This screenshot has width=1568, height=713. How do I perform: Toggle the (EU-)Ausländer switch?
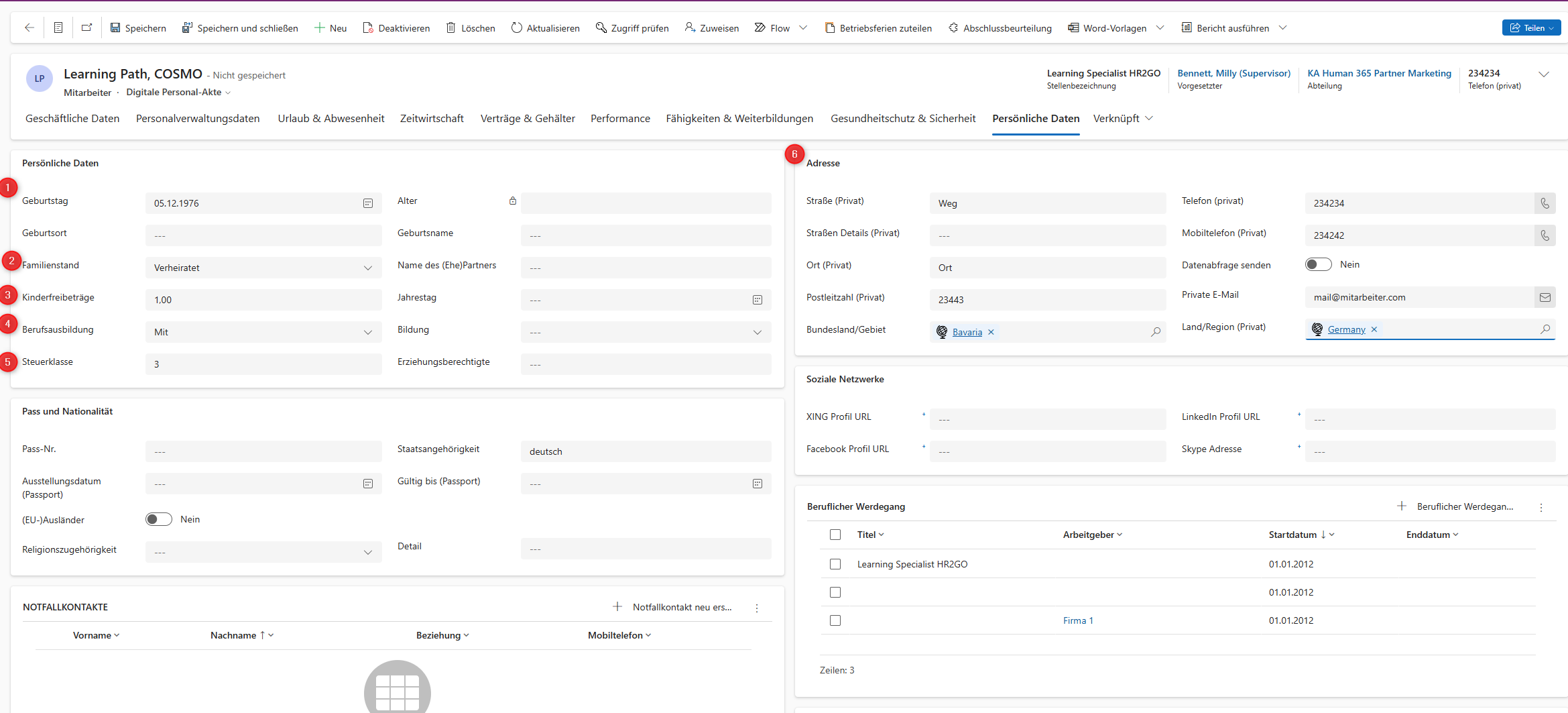coord(159,519)
